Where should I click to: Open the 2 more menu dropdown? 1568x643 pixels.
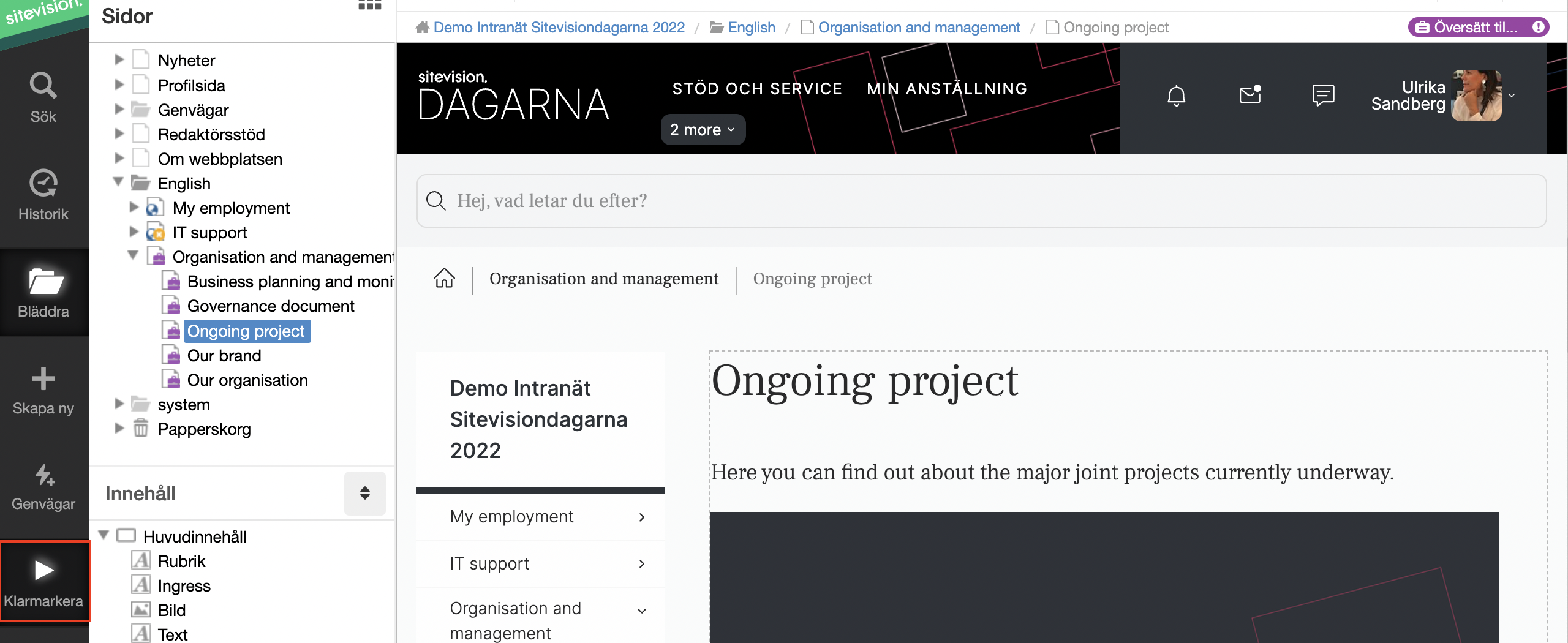tap(703, 130)
